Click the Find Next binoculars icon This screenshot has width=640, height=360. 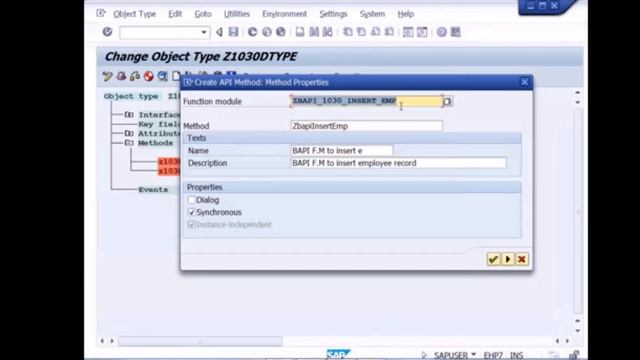click(x=327, y=32)
